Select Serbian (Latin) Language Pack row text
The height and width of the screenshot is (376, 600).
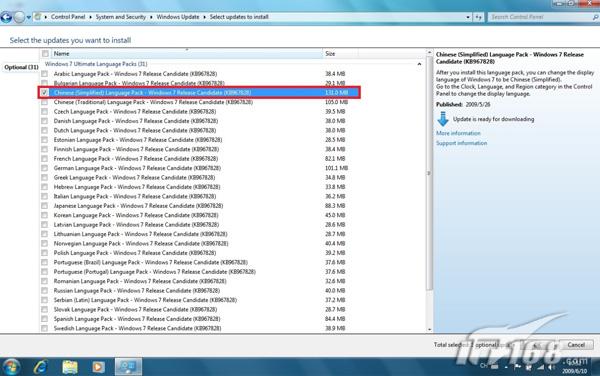click(145, 300)
